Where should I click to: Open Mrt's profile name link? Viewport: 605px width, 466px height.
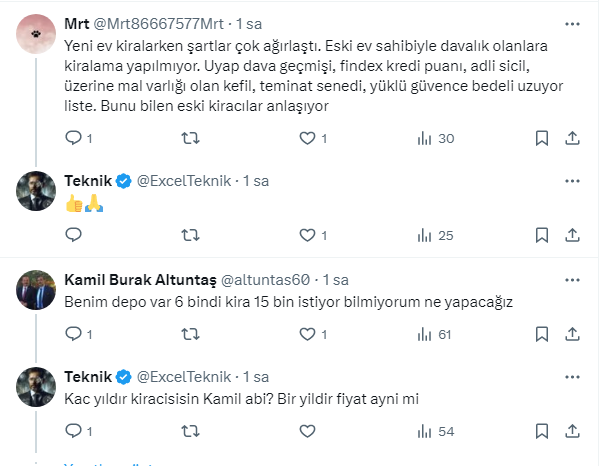[76, 21]
